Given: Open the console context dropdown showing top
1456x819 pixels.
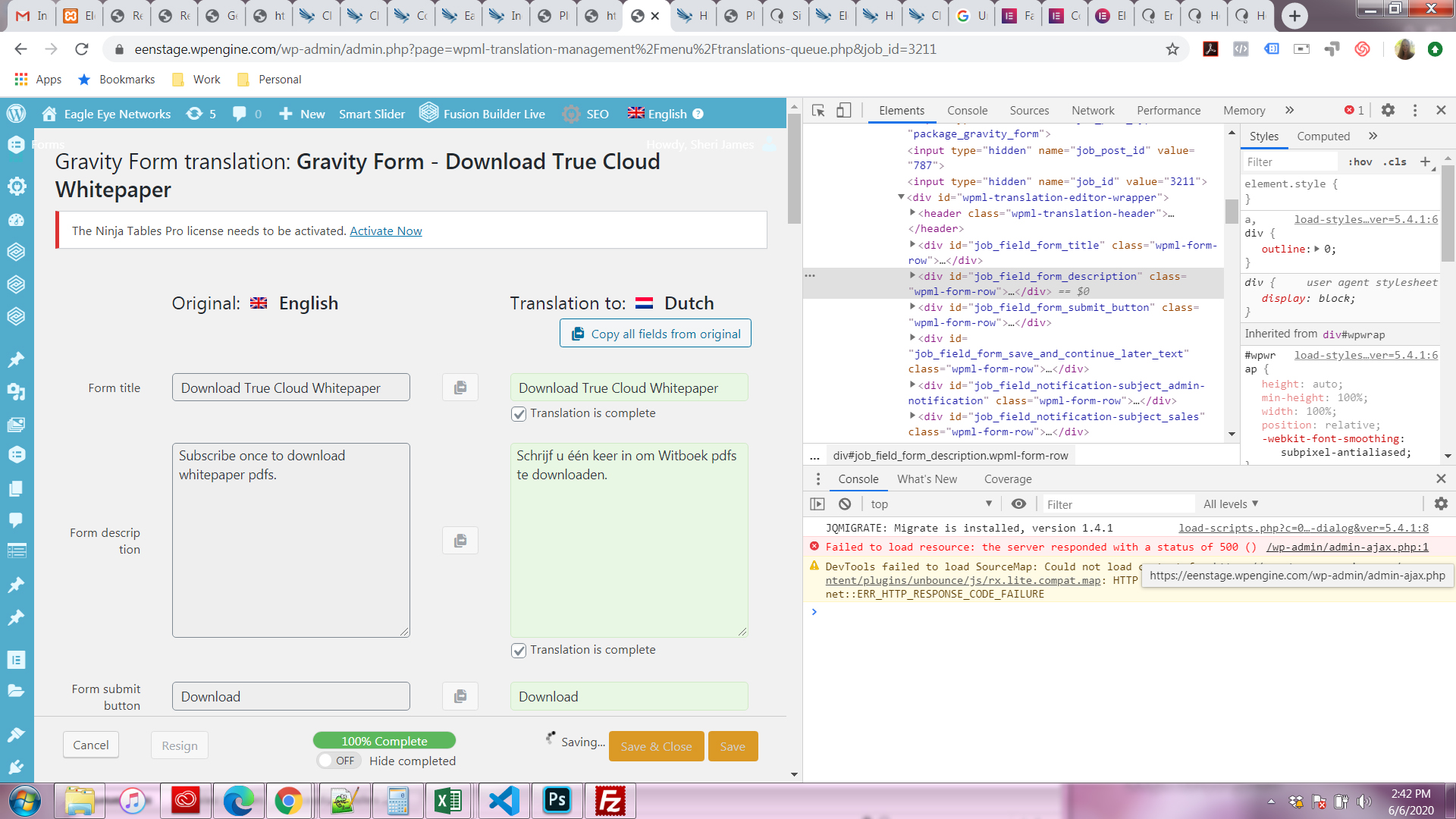Looking at the screenshot, I should [x=931, y=504].
